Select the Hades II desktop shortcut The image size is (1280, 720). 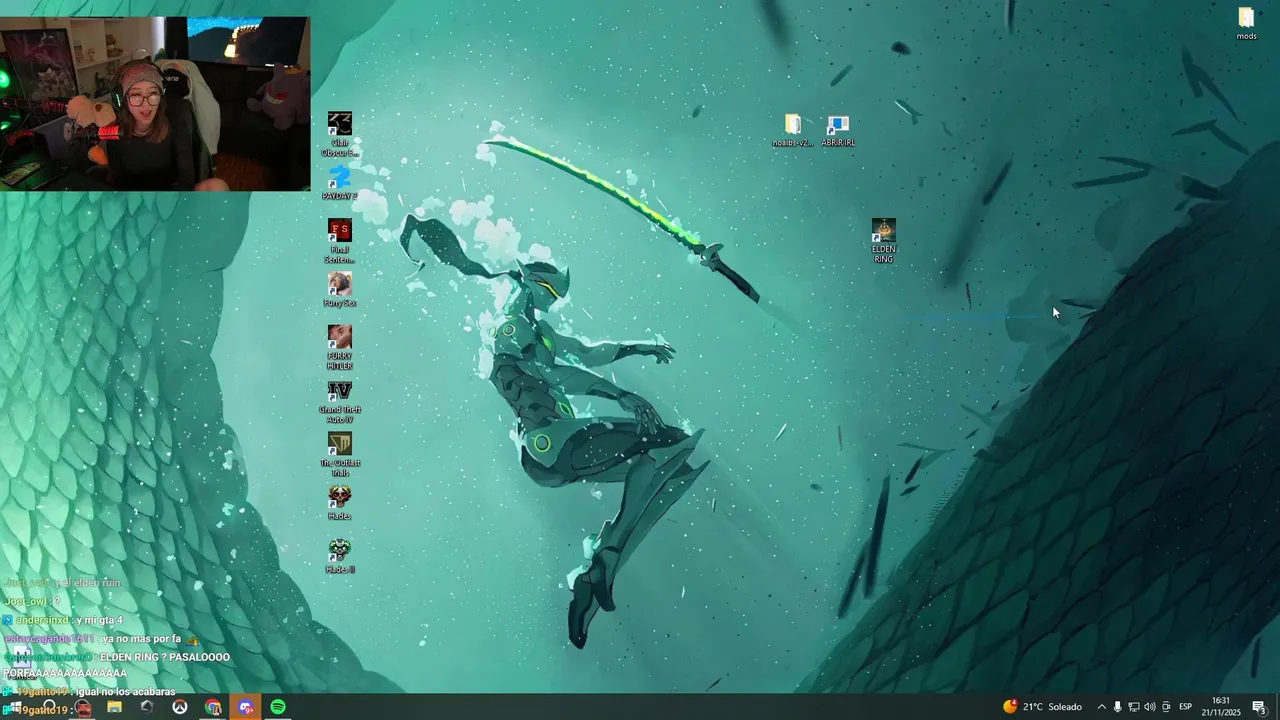(x=340, y=556)
